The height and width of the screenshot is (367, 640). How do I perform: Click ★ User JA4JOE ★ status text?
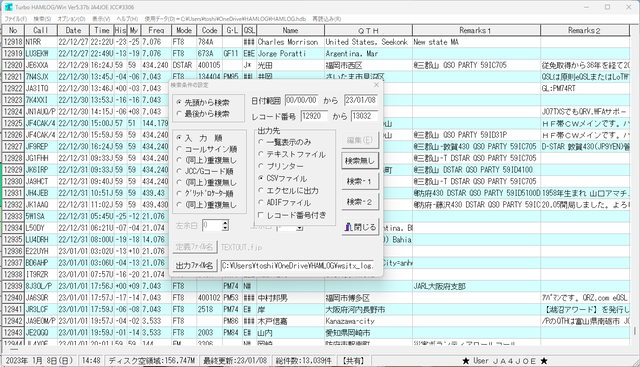pos(504,361)
